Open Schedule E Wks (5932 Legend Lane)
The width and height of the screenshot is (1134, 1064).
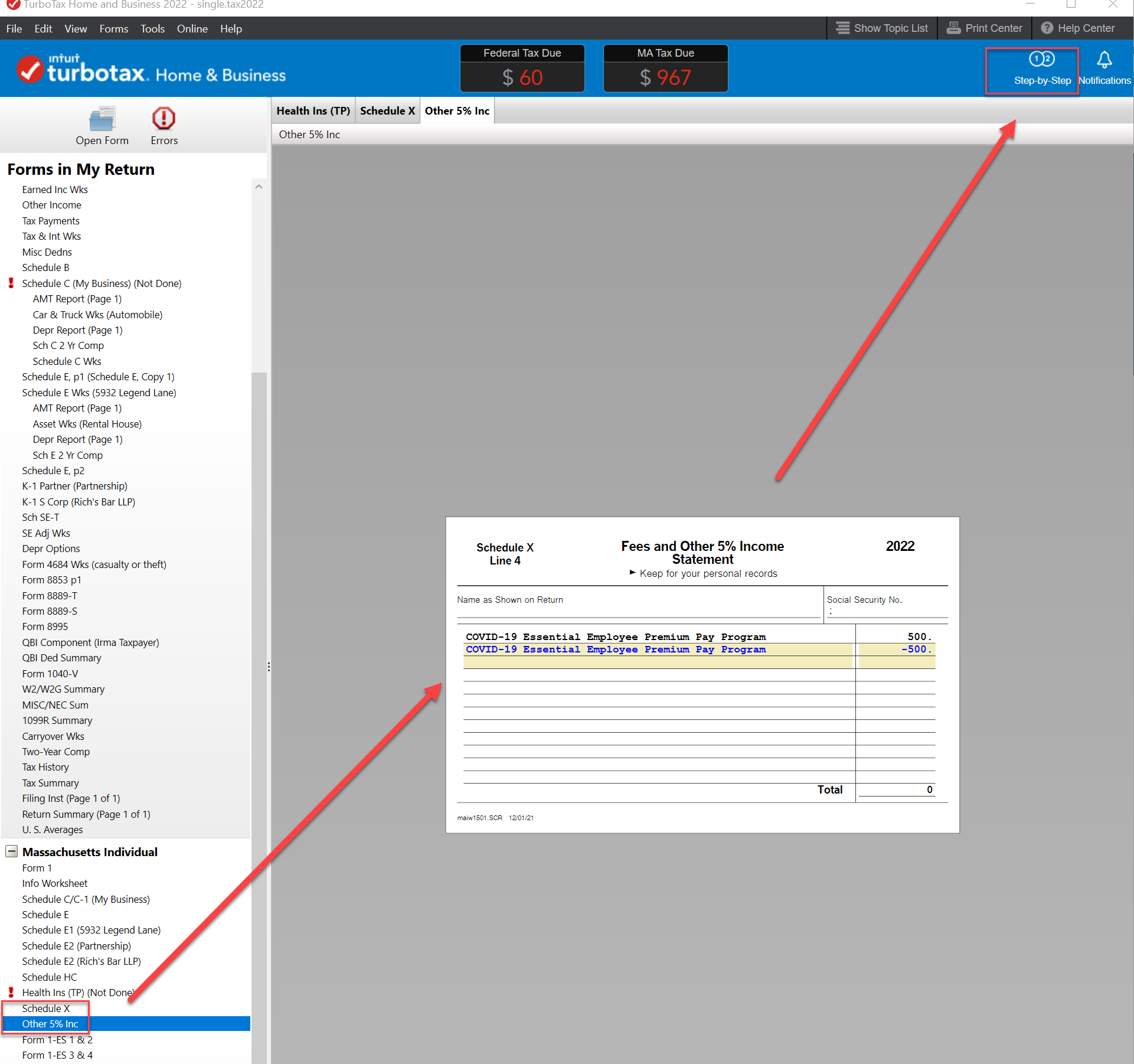click(x=99, y=393)
